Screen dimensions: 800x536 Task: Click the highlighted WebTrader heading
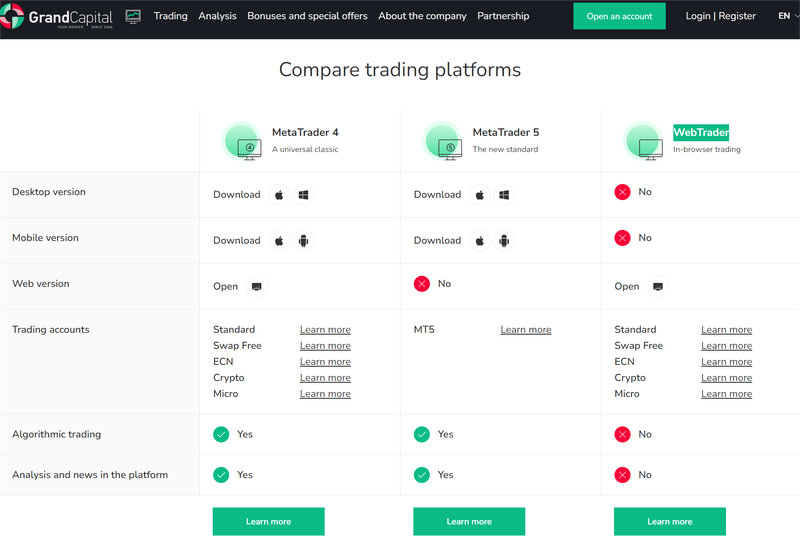click(x=701, y=133)
